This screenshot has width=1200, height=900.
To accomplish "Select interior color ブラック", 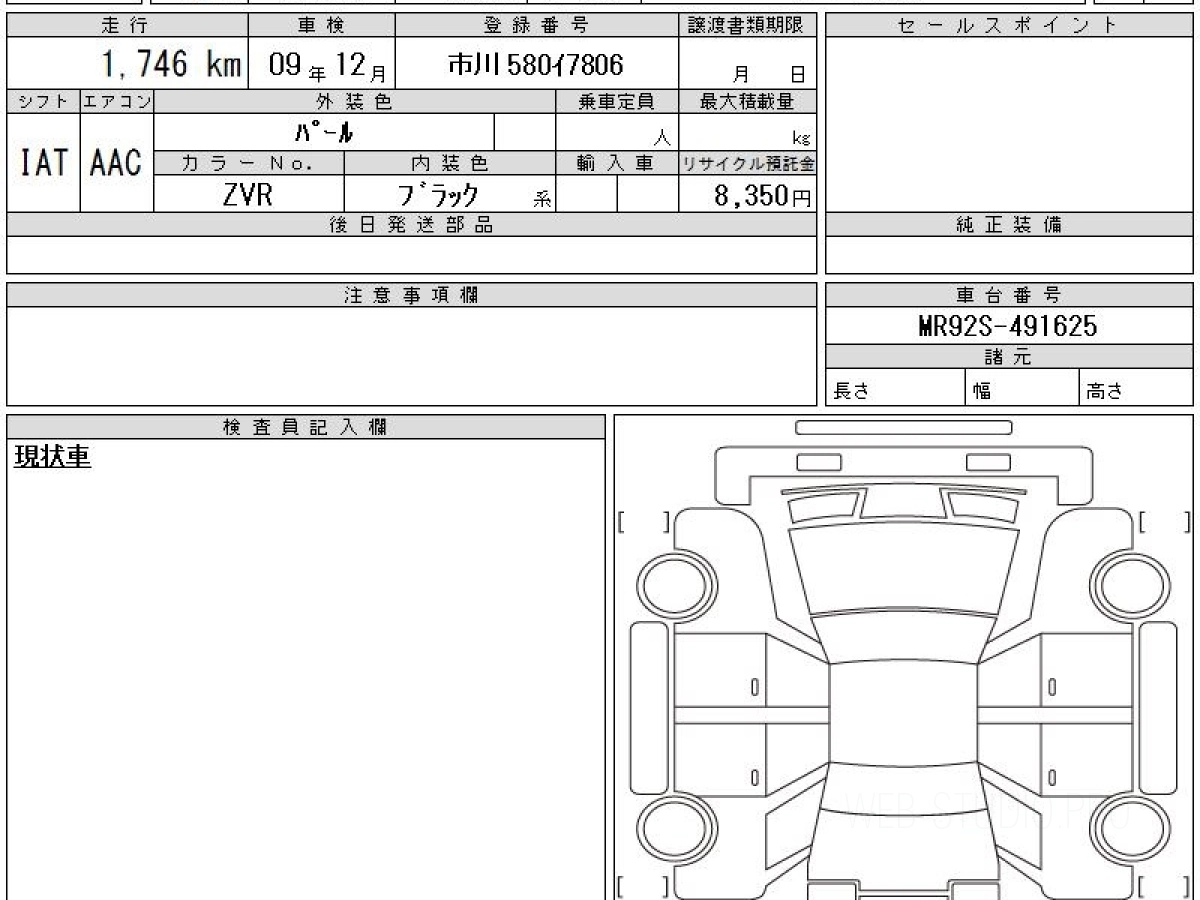I will point(438,194).
